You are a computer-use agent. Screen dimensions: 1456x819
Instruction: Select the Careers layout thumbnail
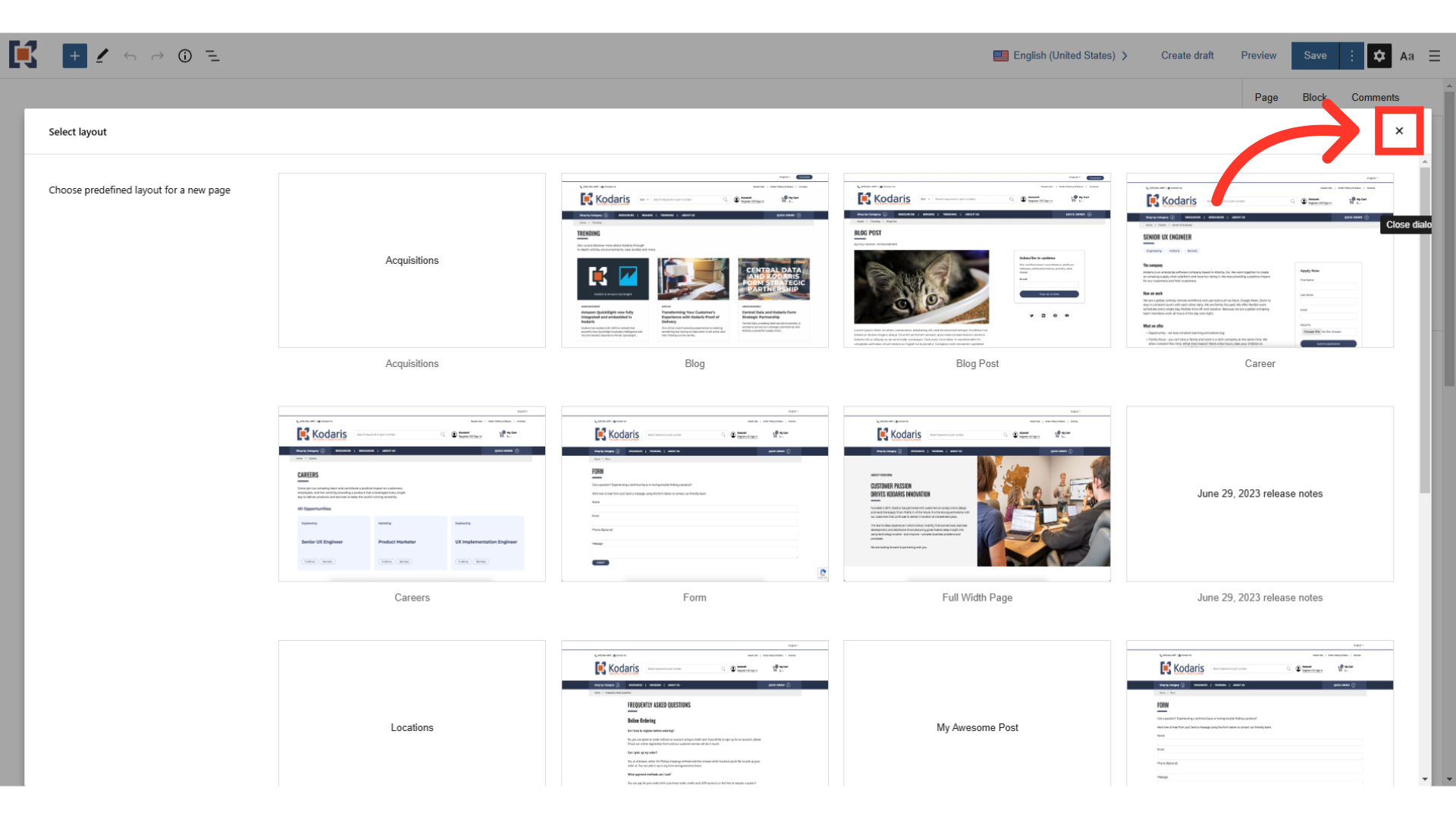412,494
